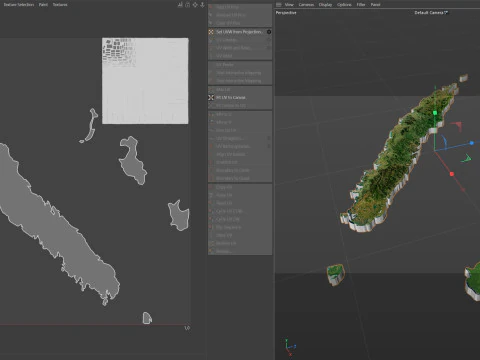Run the Reset UV command
This screenshot has width=480, height=360.
click(x=239, y=203)
